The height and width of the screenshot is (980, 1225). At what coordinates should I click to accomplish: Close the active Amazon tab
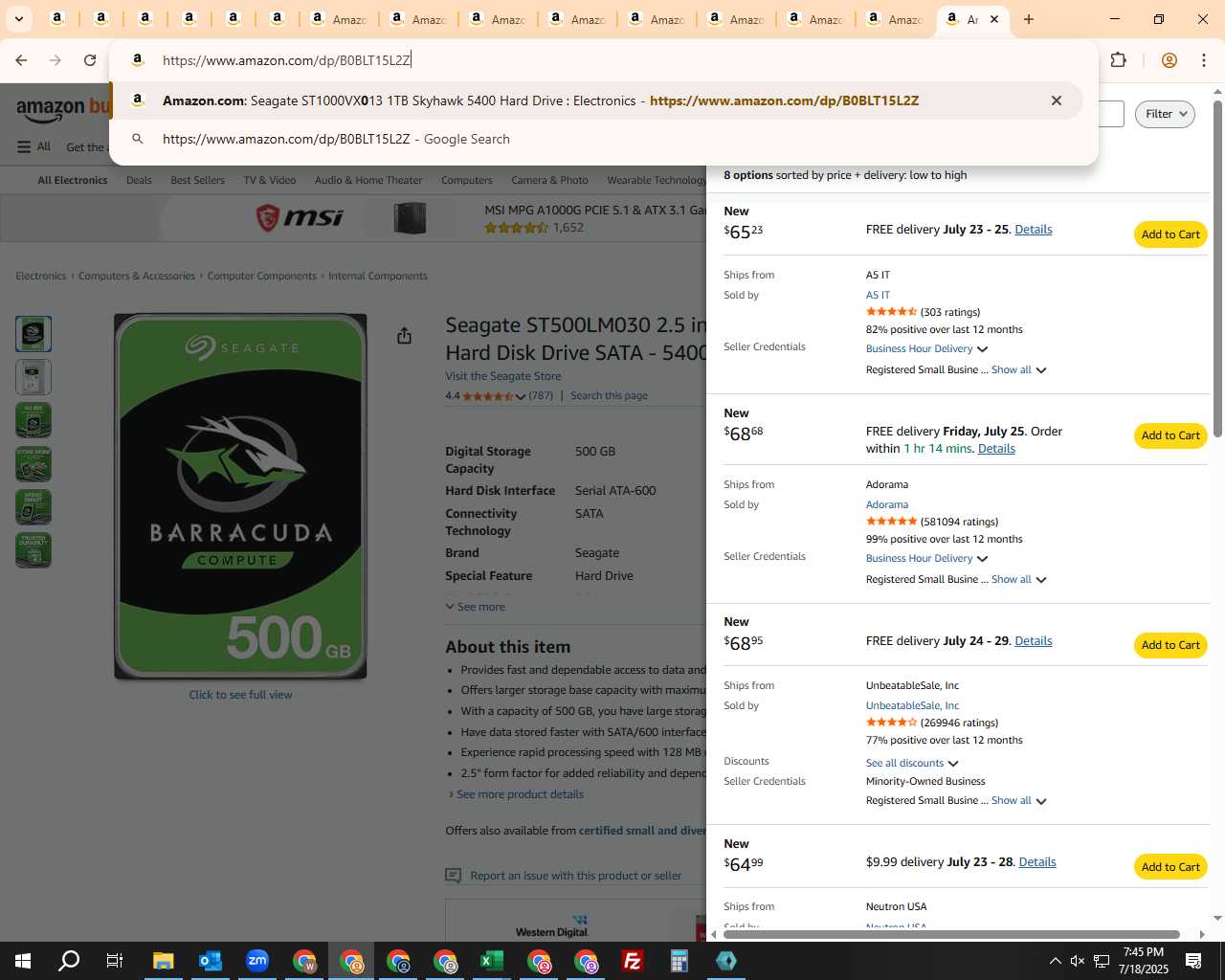point(994,19)
